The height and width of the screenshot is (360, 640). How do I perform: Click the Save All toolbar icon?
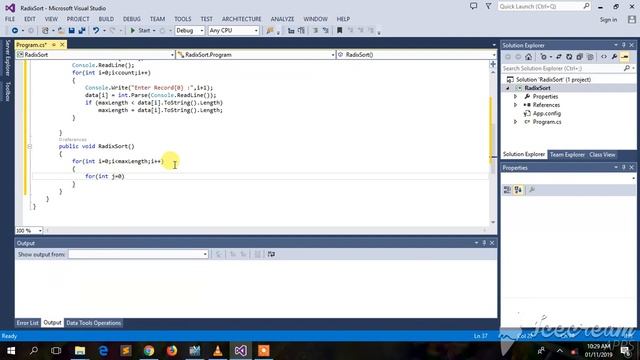(x=82, y=31)
